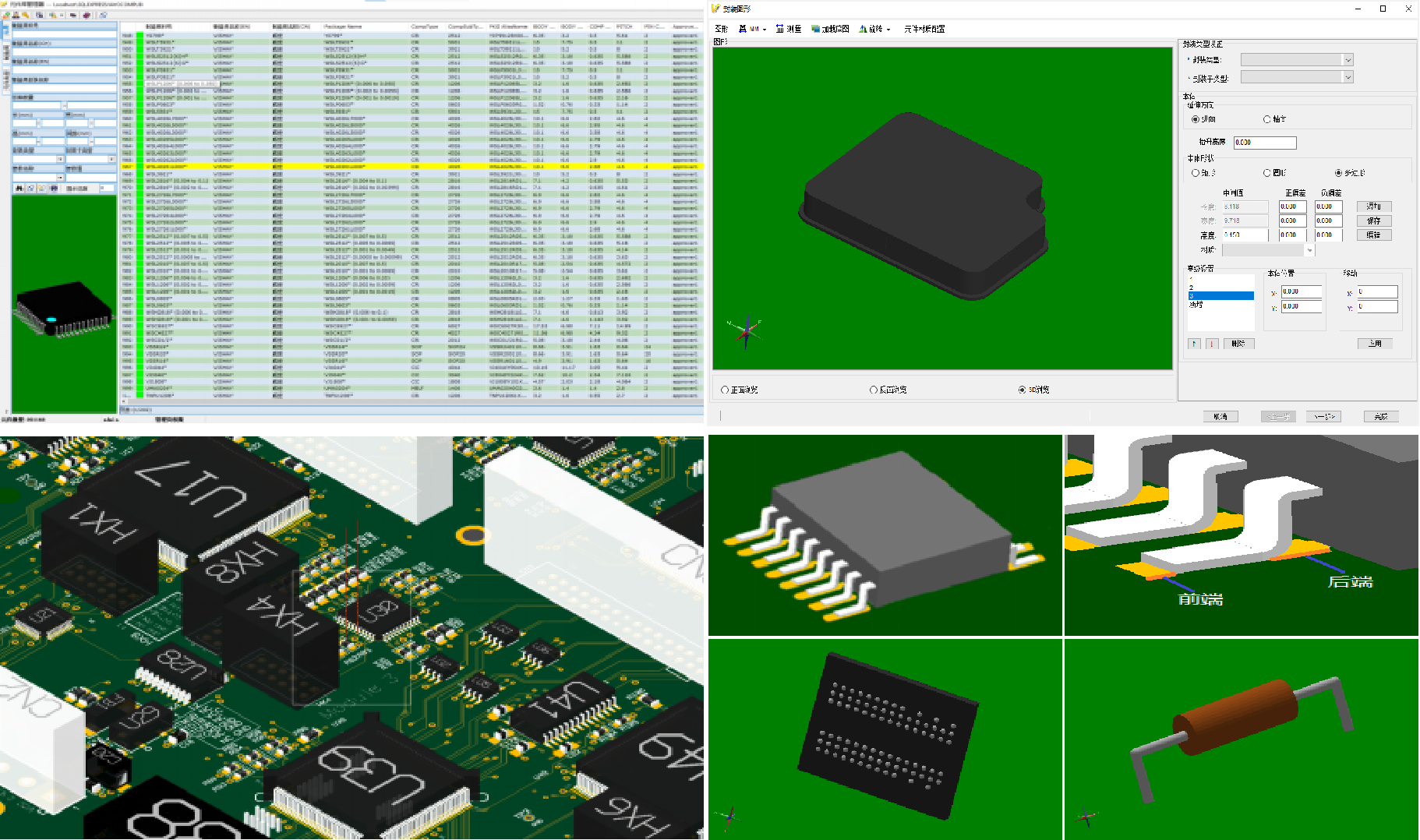1420x840 pixels.
Task: Click the 下一步 next button
Action: coord(1324,417)
